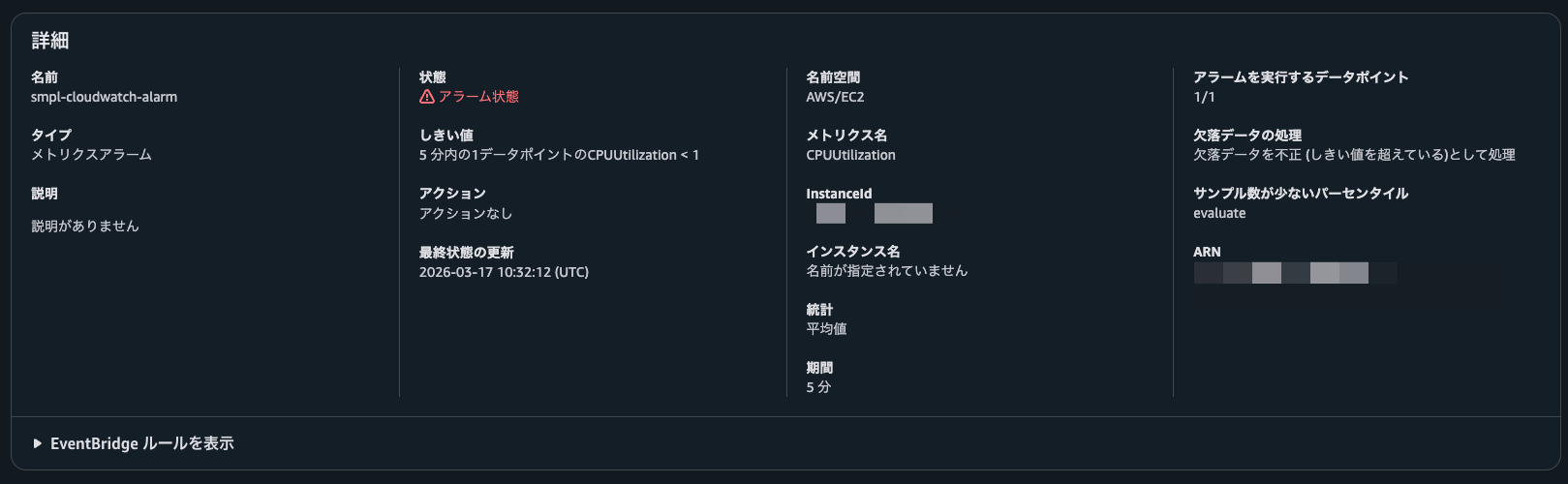
Task: Click the アクションなし action value
Action: (x=466, y=213)
